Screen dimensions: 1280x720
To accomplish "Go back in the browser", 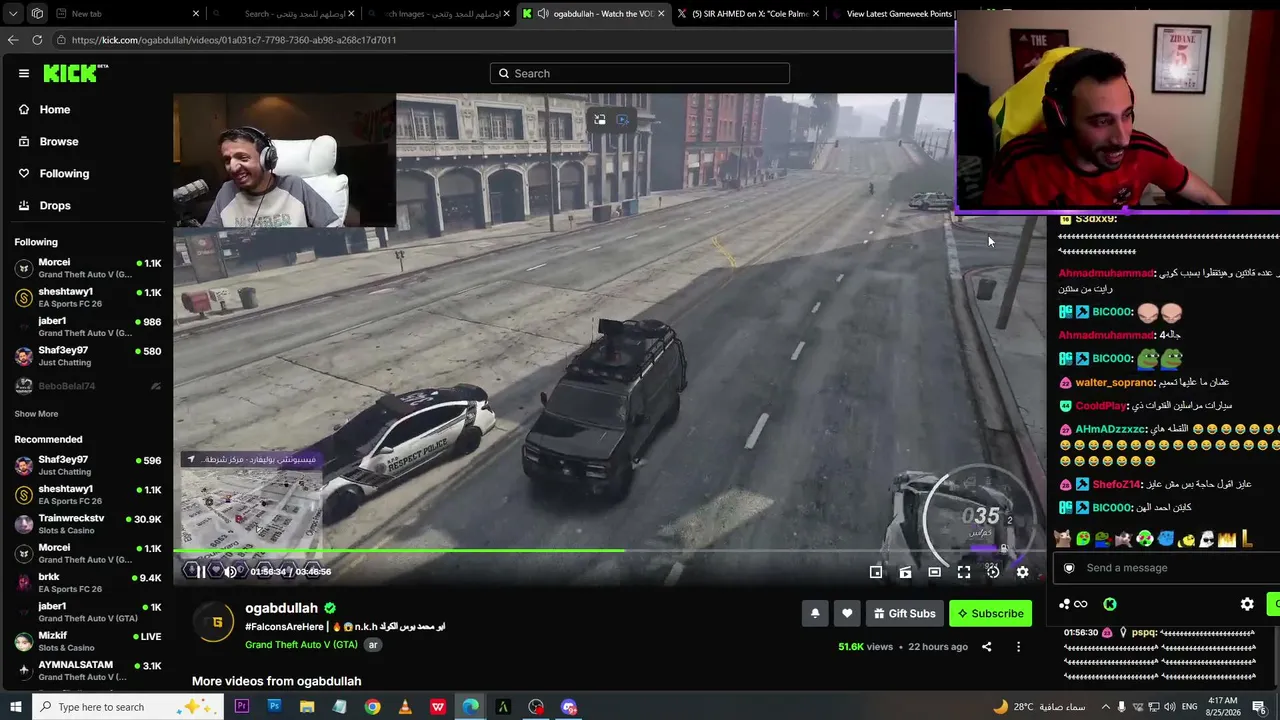I will coord(13,40).
